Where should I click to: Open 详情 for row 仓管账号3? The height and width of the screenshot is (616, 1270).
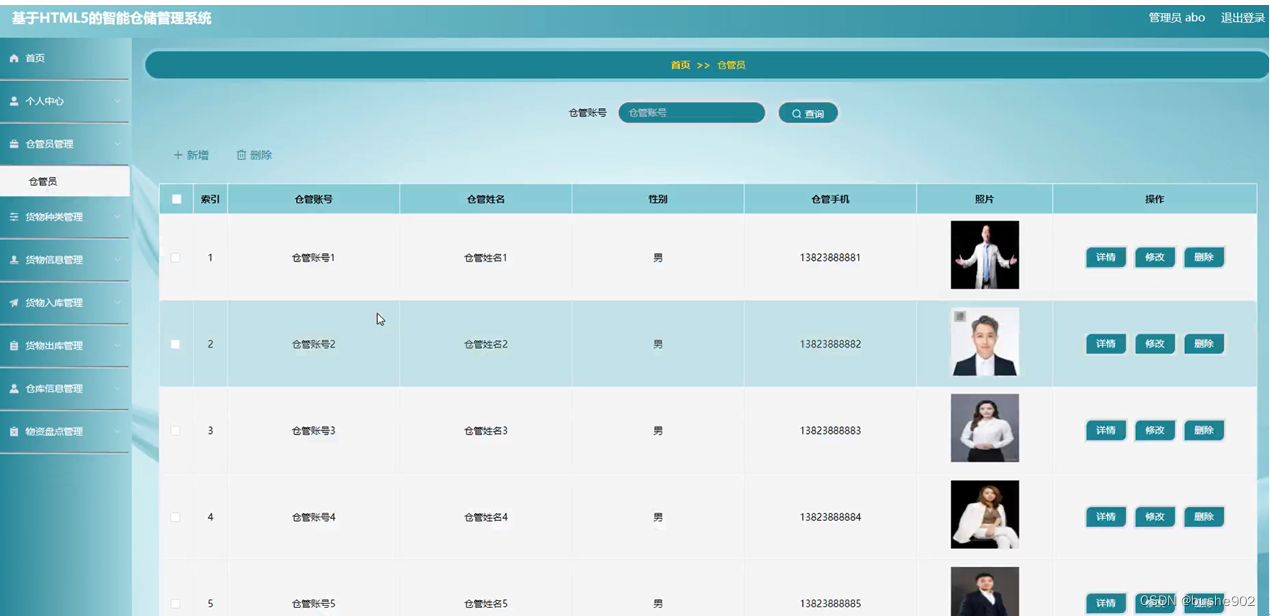click(x=1106, y=431)
